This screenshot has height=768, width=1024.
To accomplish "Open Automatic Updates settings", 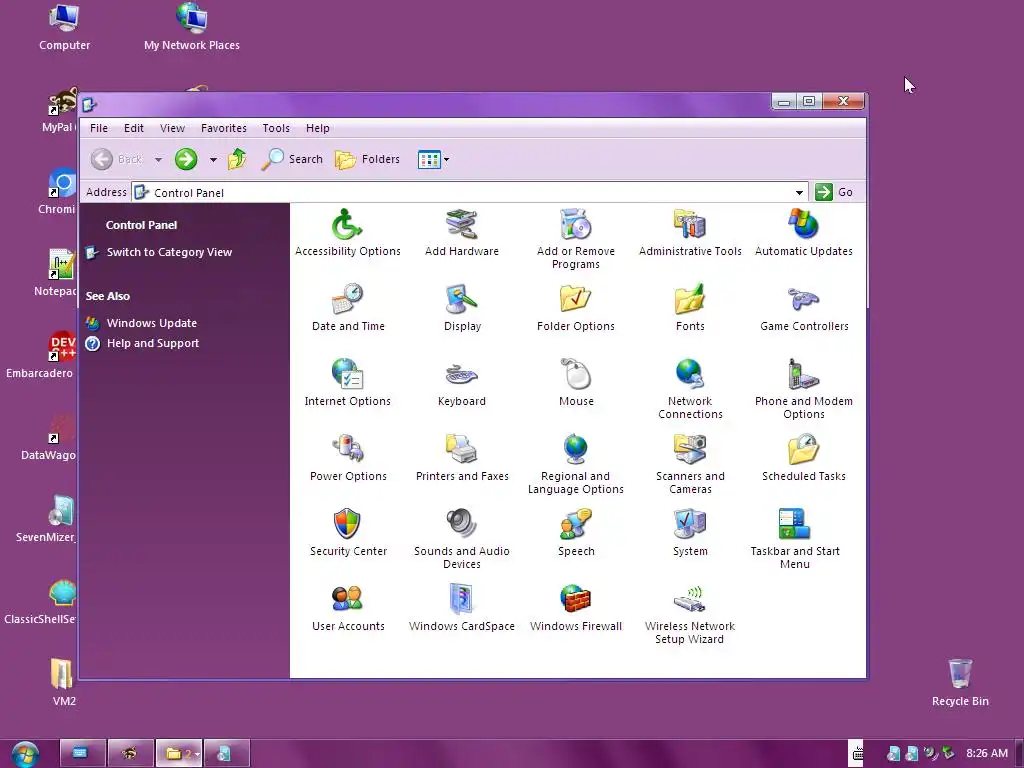I will 803,233.
